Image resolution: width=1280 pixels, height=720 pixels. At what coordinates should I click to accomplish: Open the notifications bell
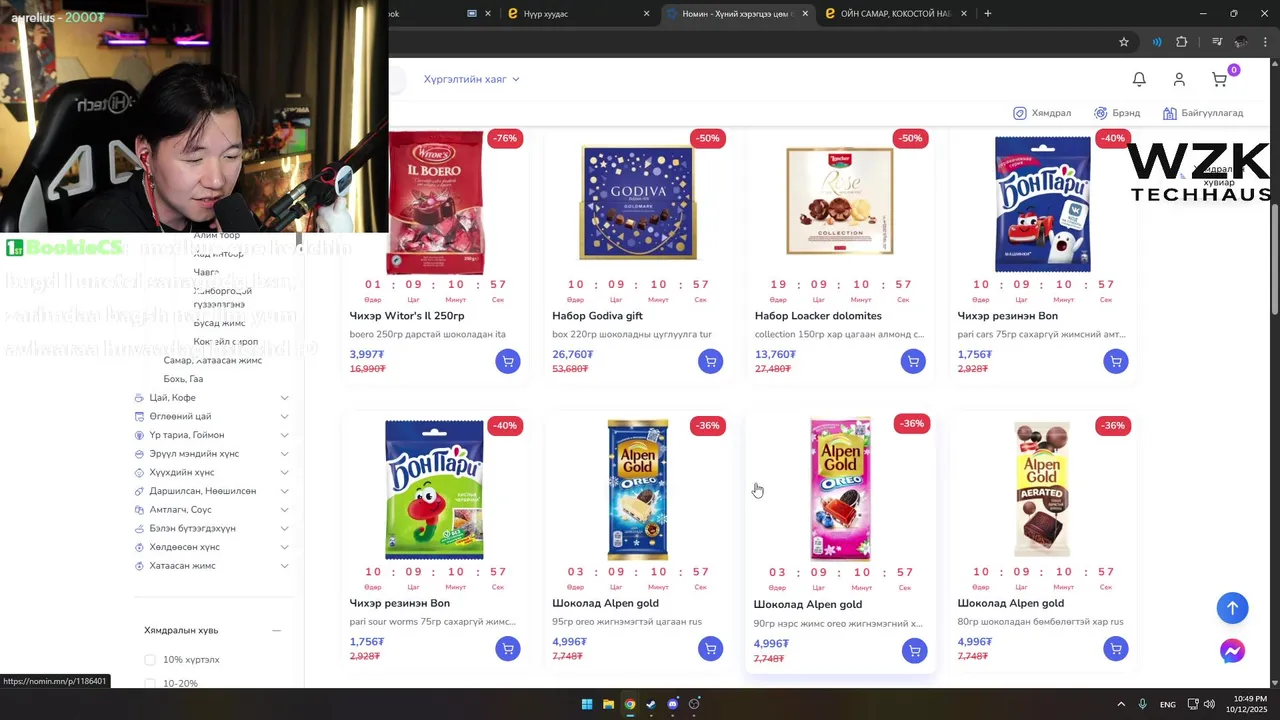(x=1139, y=79)
